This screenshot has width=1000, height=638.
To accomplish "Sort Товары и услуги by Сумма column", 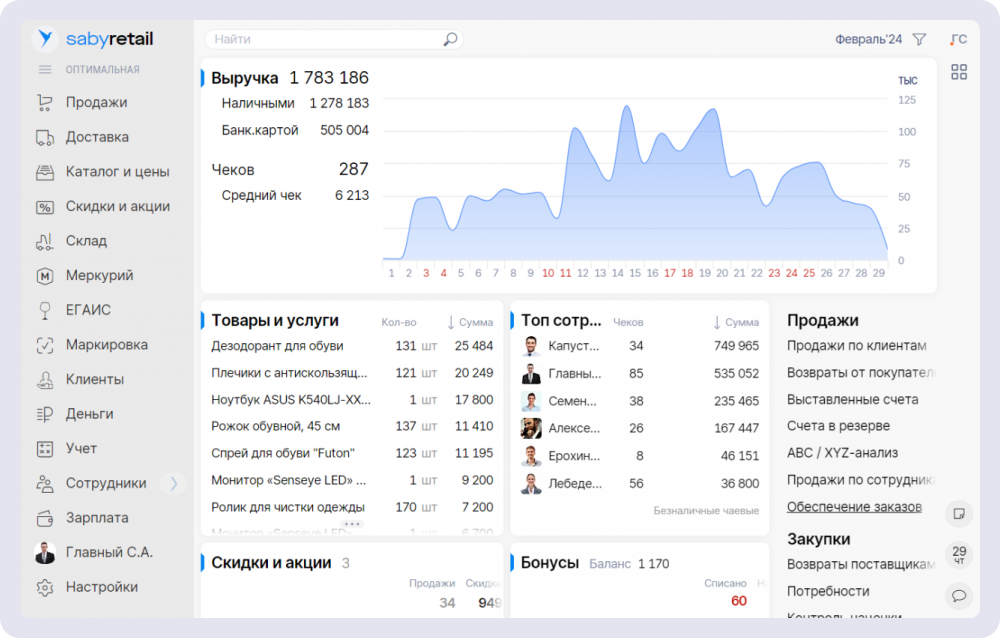I will pos(470,322).
